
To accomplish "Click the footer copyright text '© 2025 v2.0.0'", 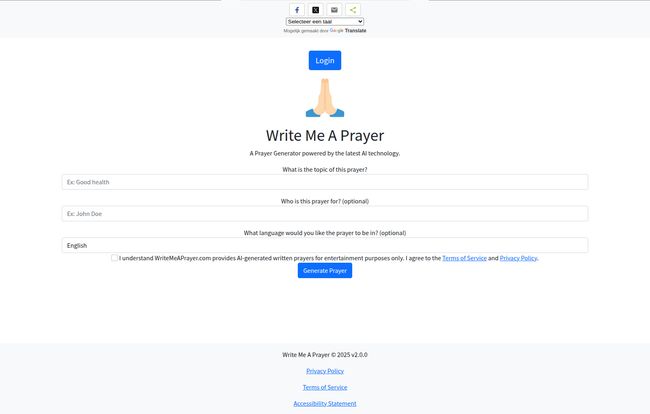I will [x=349, y=355].
